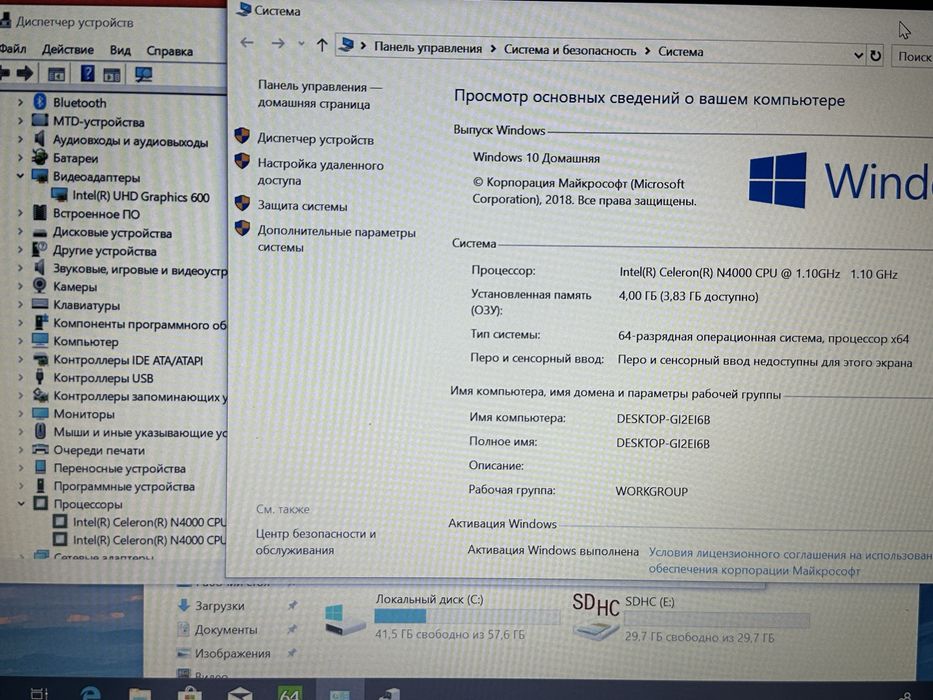
Task: Go back in Система window navigation
Action: [x=247, y=42]
